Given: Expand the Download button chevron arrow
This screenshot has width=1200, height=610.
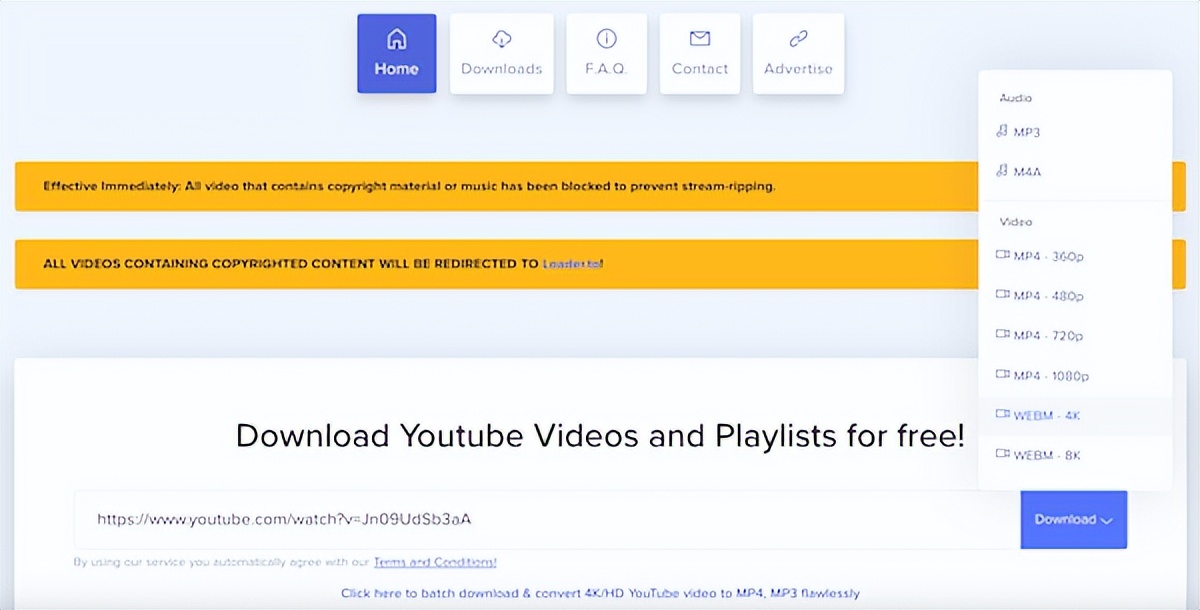Looking at the screenshot, I should pos(1106,521).
